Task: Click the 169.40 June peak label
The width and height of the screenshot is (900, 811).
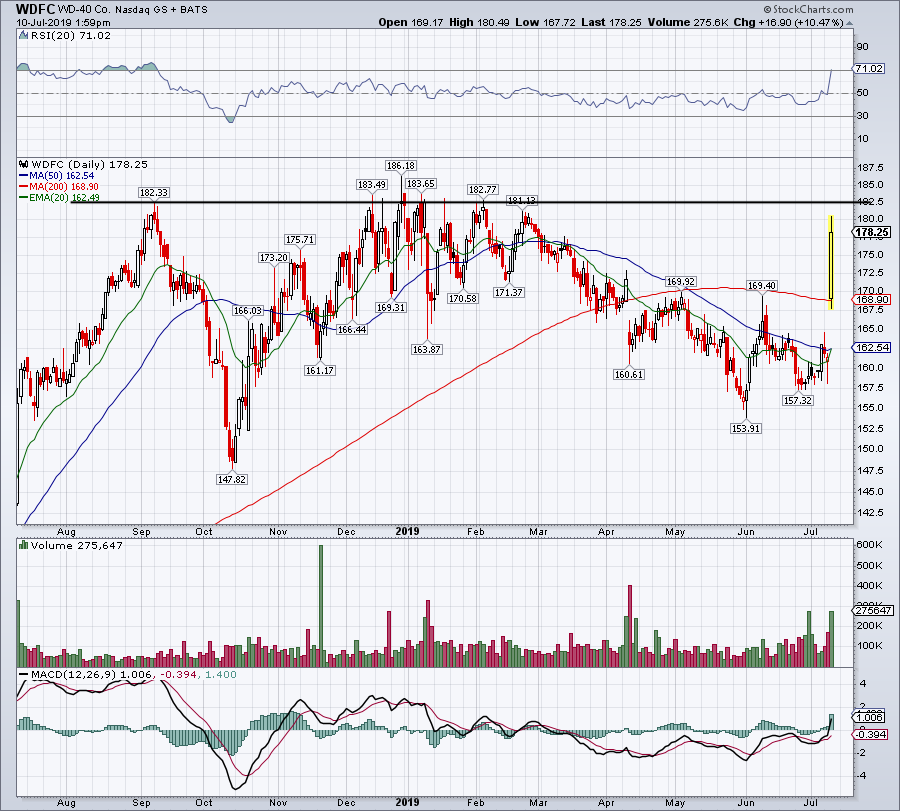Action: (x=762, y=286)
